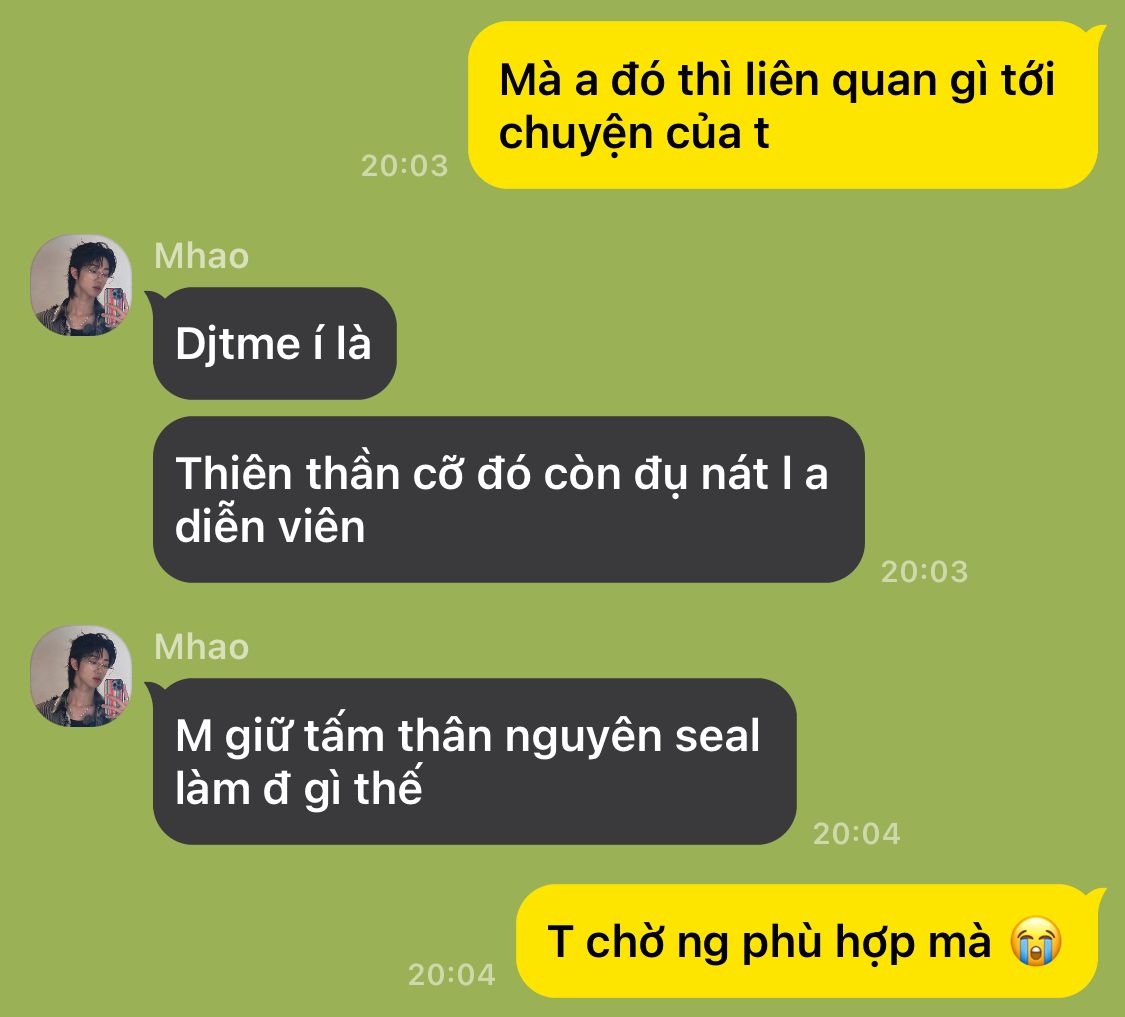This screenshot has height=1017, width=1125.
Task: Tap Mhao's avatar beside "Djtme í là"
Action: [81, 285]
